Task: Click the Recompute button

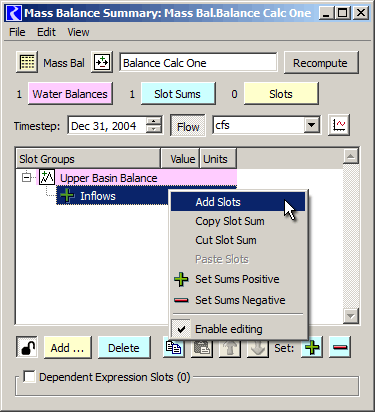Action: tap(321, 63)
